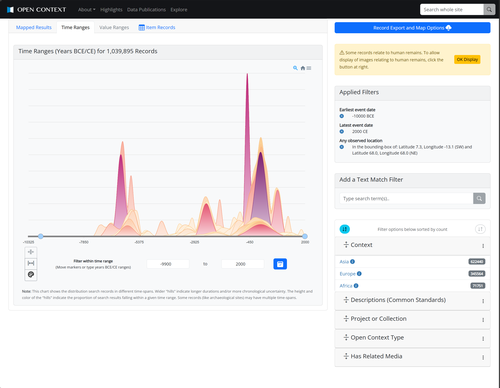The image size is (500, 388).
Task: Focus the Search whole site field
Action: point(452,10)
